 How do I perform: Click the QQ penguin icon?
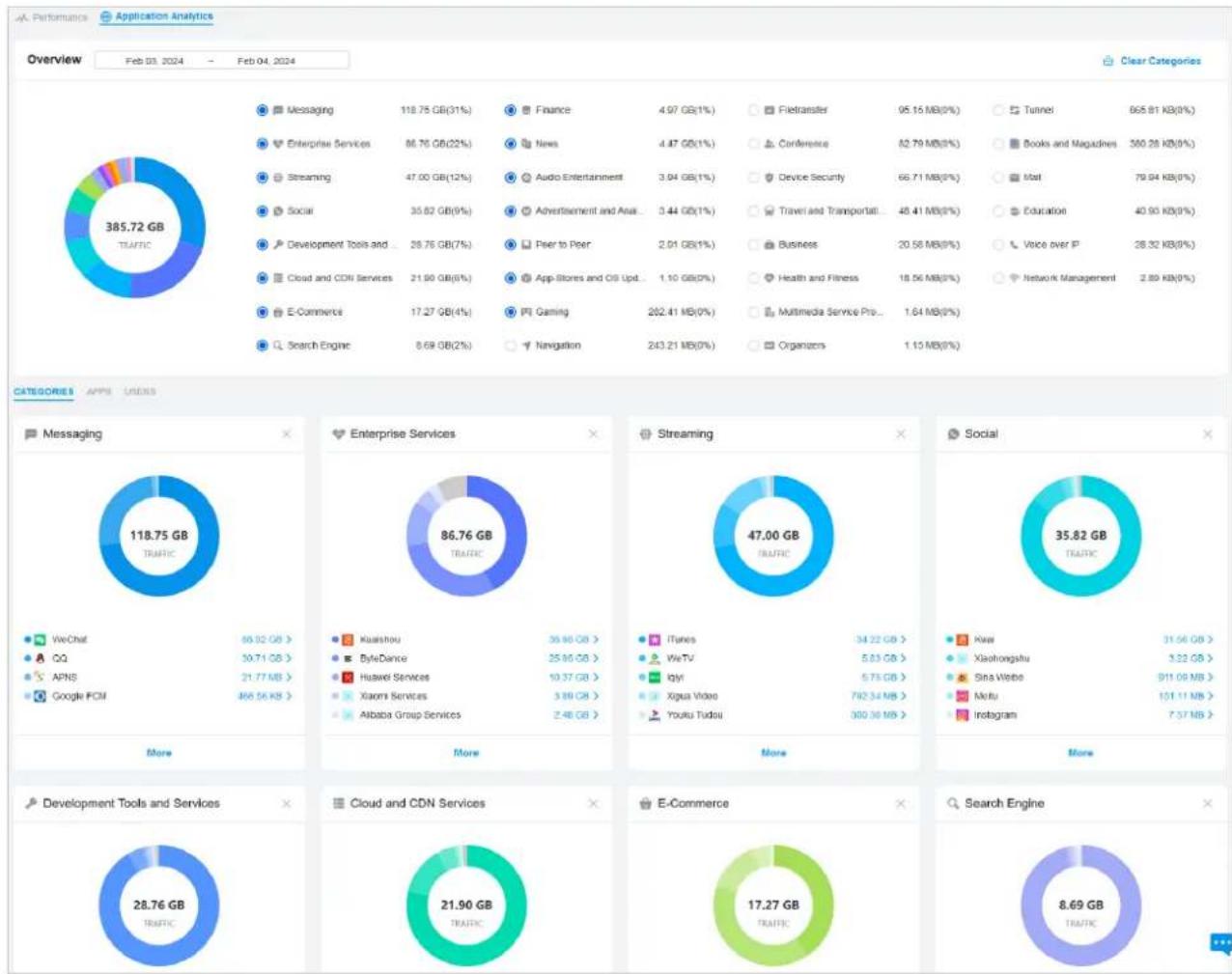(x=40, y=658)
